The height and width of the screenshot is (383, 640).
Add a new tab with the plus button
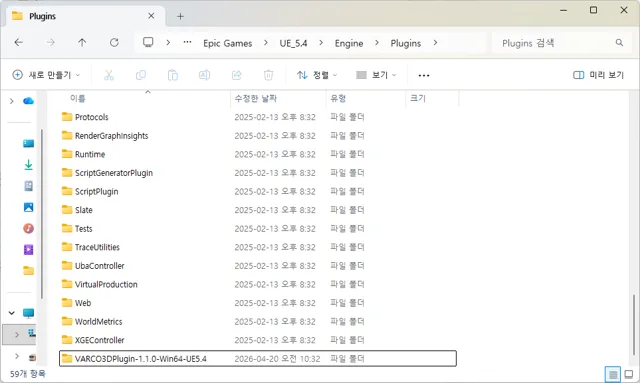pyautogui.click(x=180, y=16)
